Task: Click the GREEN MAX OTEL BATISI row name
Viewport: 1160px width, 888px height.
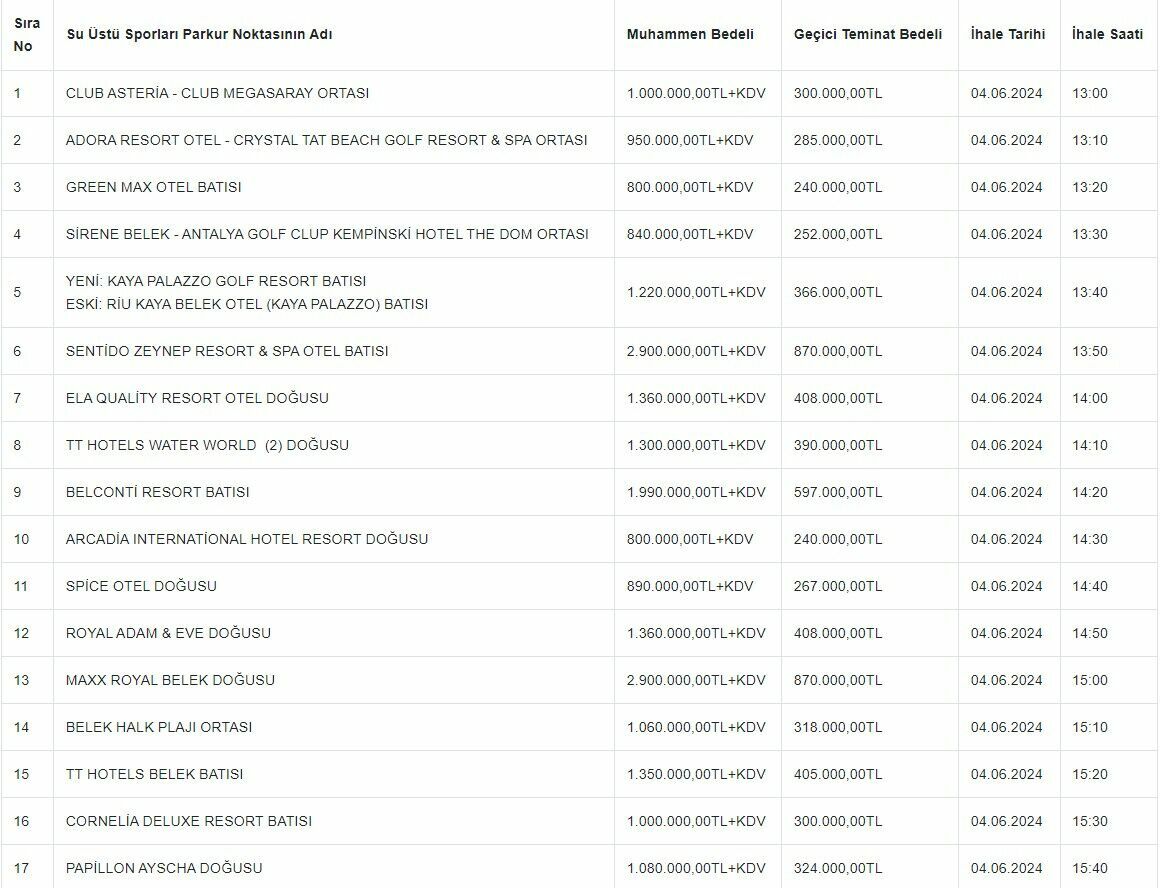Action: [x=153, y=187]
